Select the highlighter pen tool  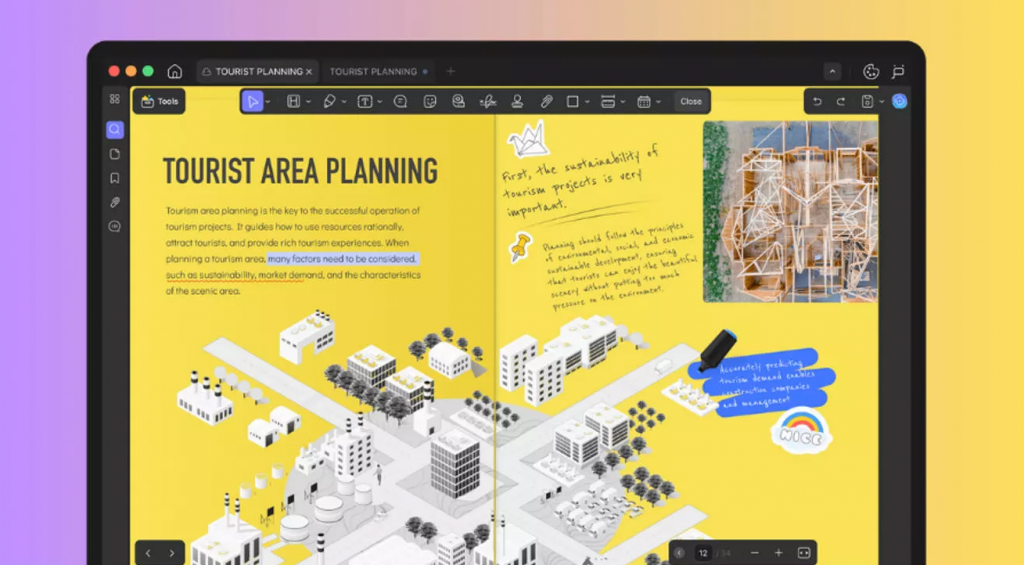pyautogui.click(x=329, y=101)
